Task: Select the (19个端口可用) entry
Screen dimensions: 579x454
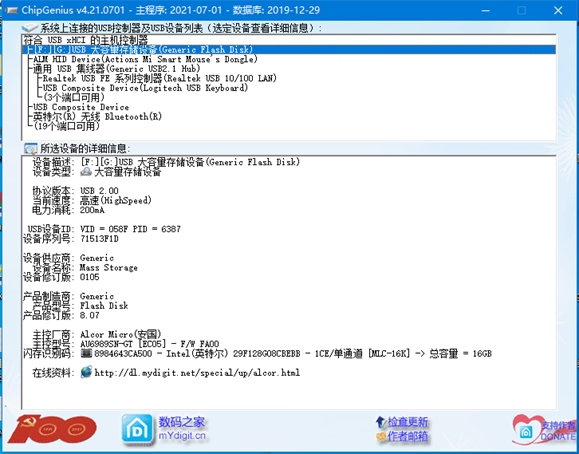Action: coord(66,126)
